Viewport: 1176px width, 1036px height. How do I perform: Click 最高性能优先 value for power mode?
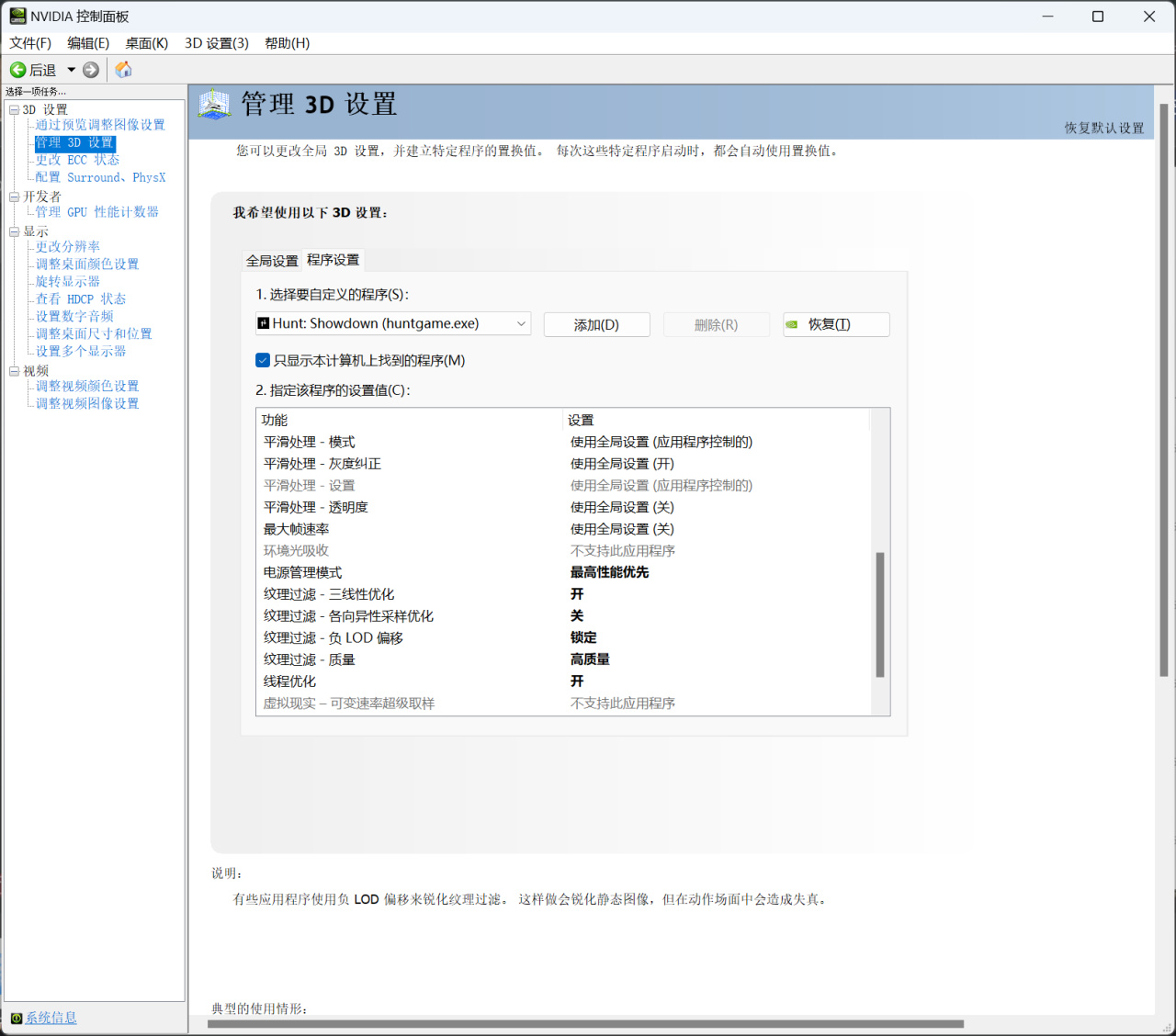click(609, 572)
